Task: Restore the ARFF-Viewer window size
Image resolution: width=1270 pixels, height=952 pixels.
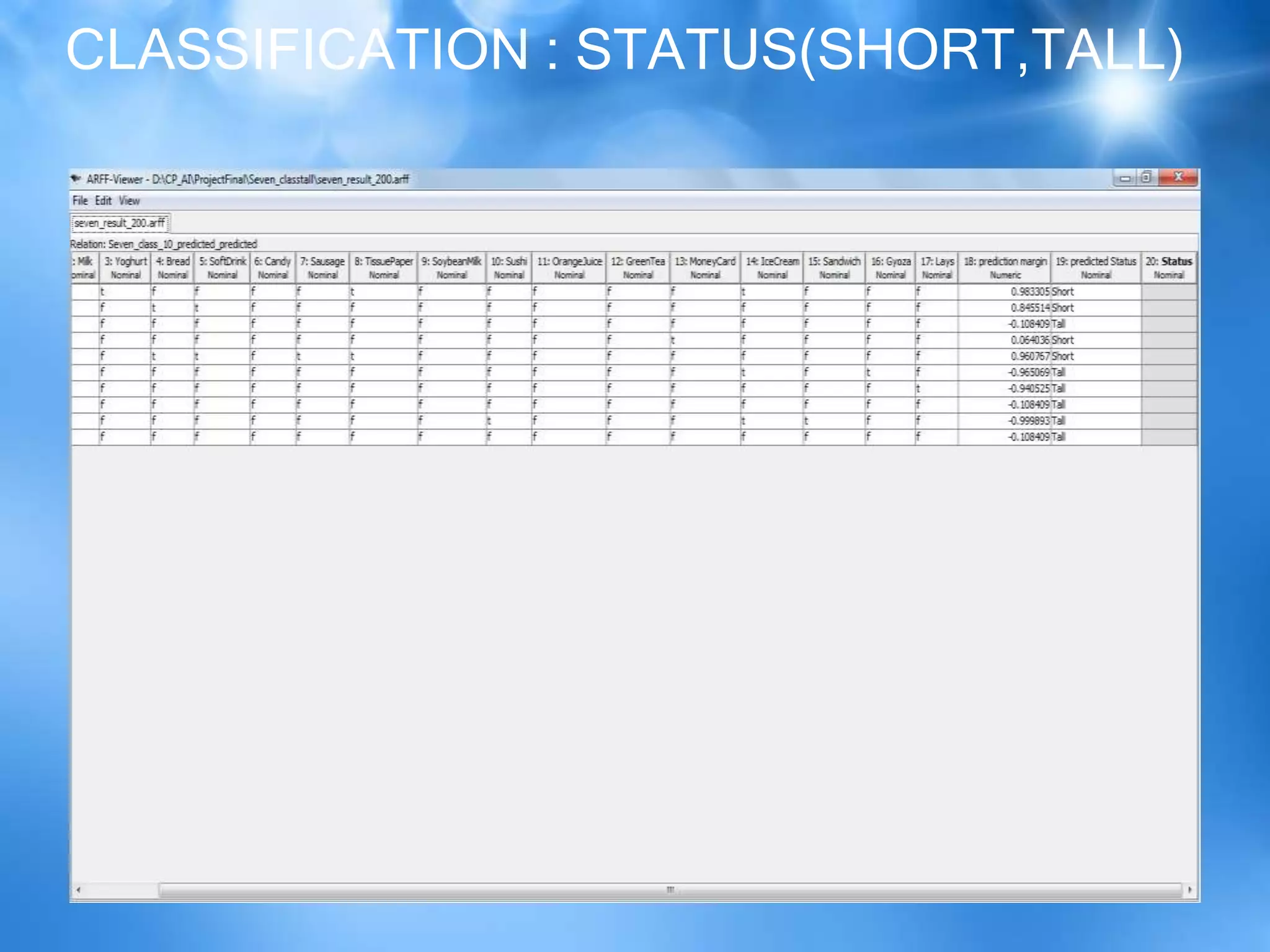Action: coord(1146,178)
